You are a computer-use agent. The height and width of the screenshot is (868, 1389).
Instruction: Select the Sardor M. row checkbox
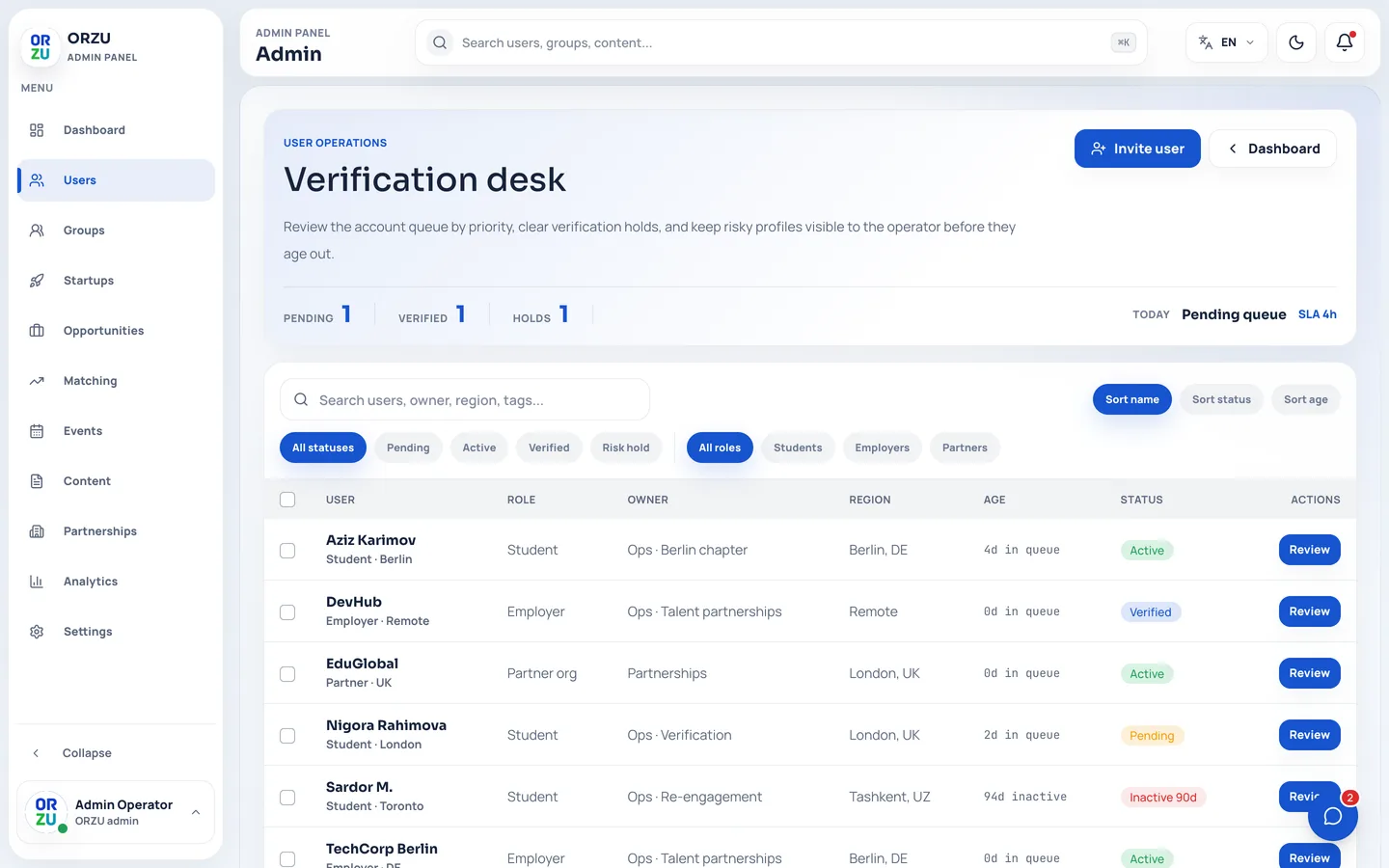coord(287,797)
